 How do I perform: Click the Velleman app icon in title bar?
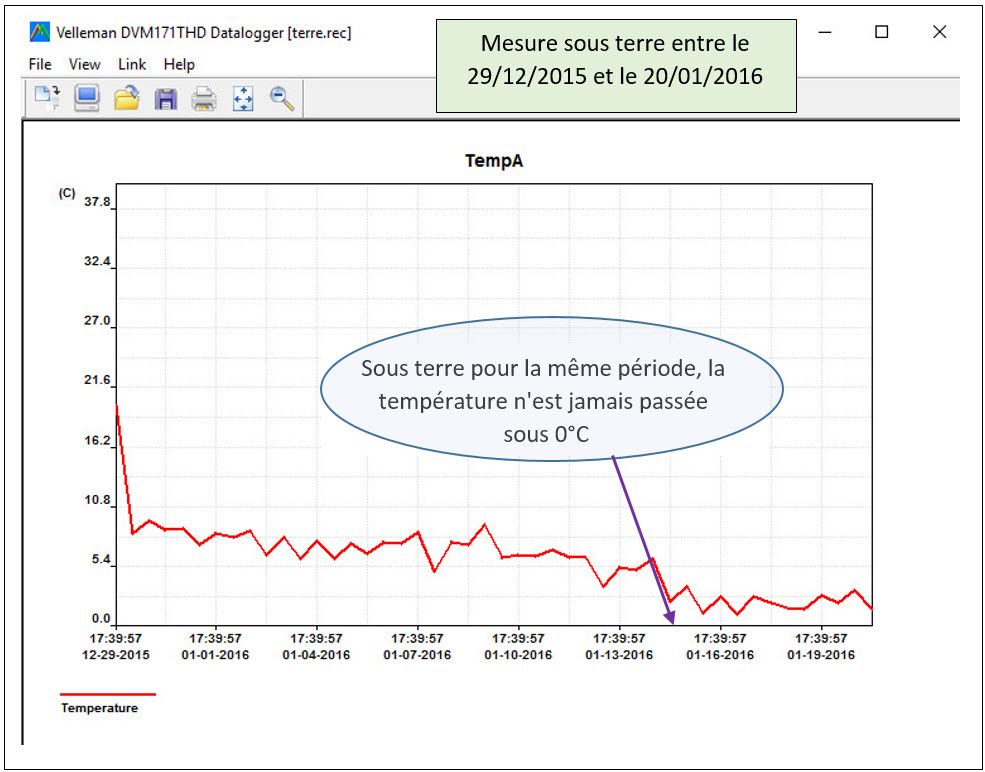click(40, 32)
